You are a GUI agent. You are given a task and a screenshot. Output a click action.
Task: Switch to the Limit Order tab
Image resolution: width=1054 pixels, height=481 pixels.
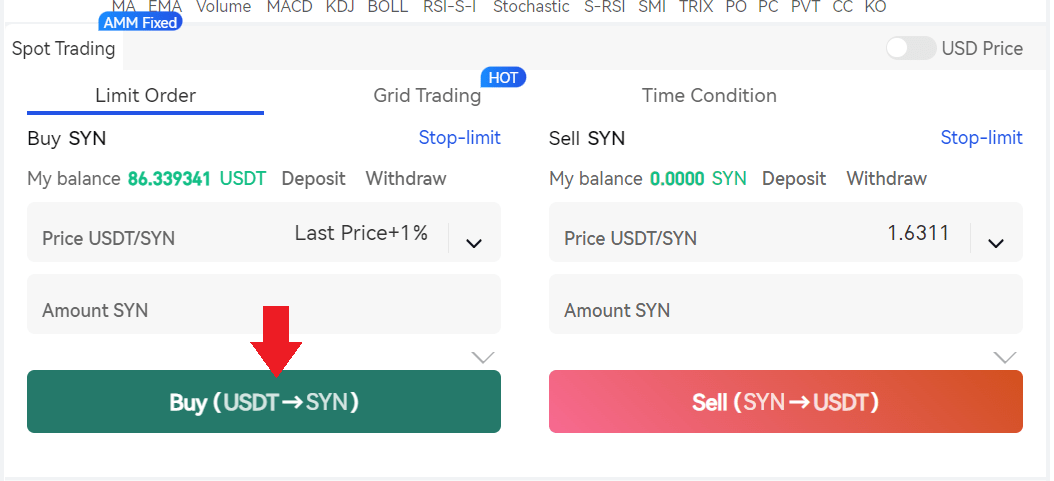click(145, 96)
